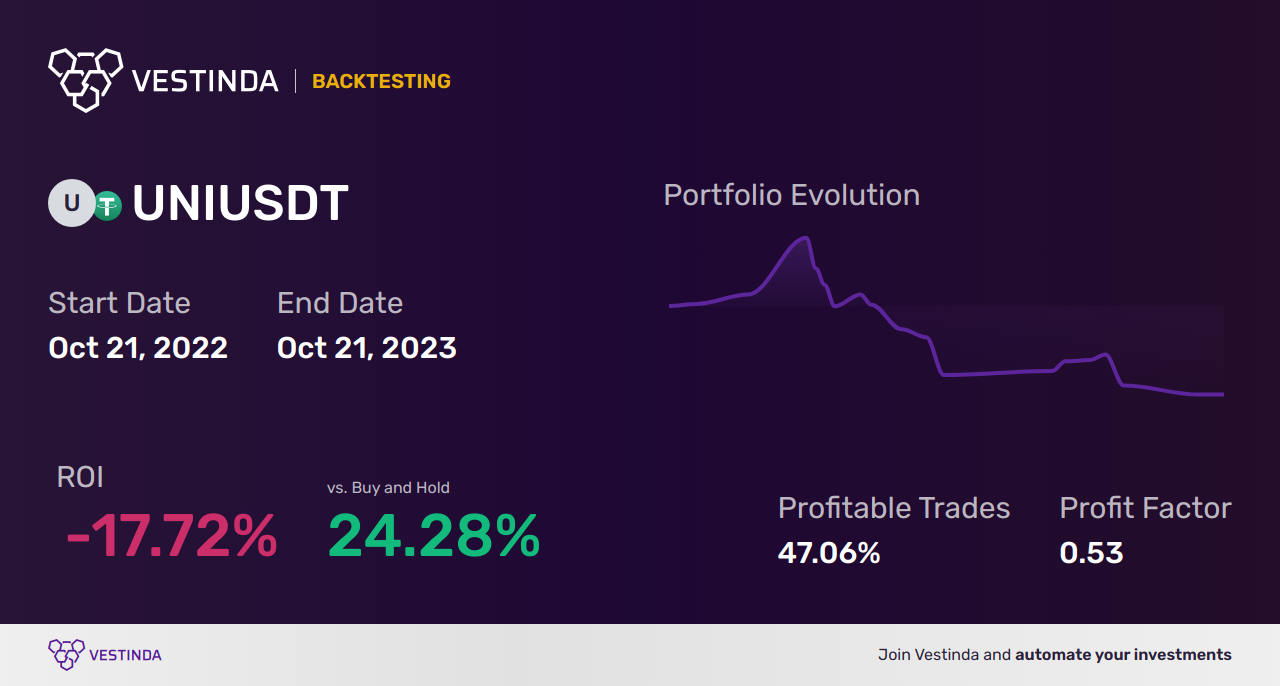Click the ROI label

click(80, 477)
